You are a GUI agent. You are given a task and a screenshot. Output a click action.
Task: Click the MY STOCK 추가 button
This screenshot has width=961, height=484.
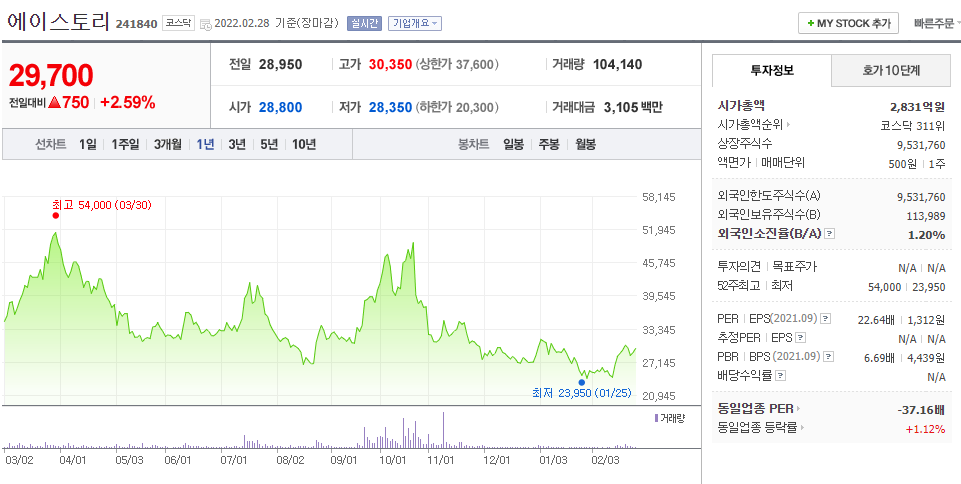tap(848, 23)
